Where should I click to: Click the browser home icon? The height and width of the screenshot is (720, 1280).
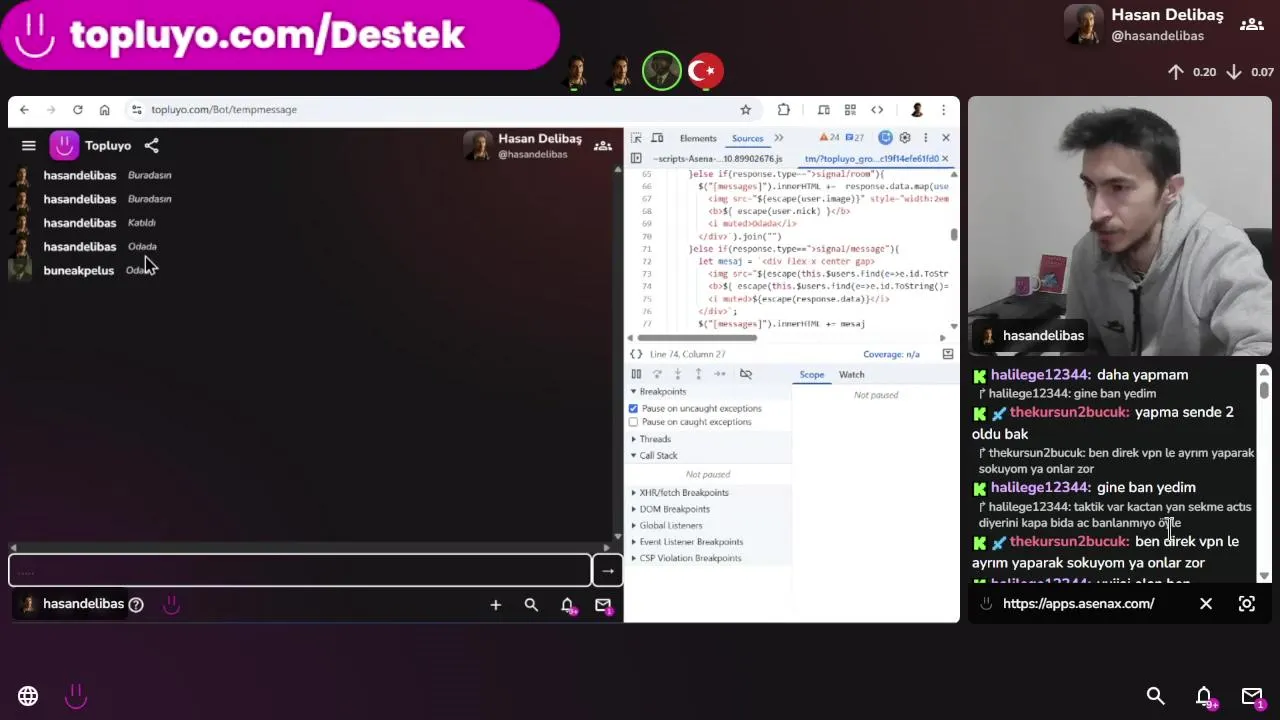[x=104, y=110]
